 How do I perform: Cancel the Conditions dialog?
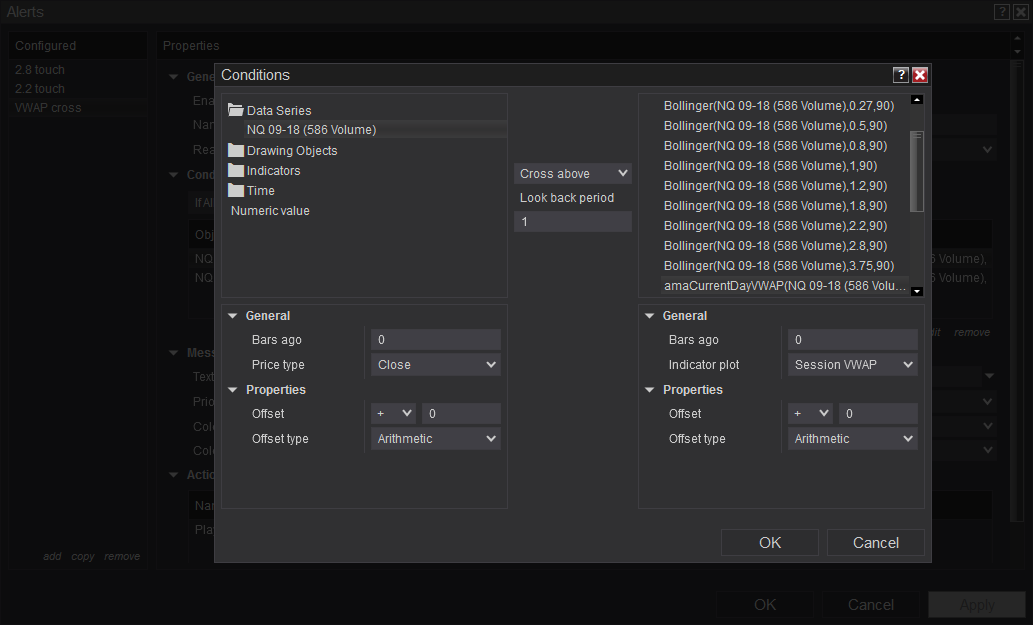[x=876, y=543]
